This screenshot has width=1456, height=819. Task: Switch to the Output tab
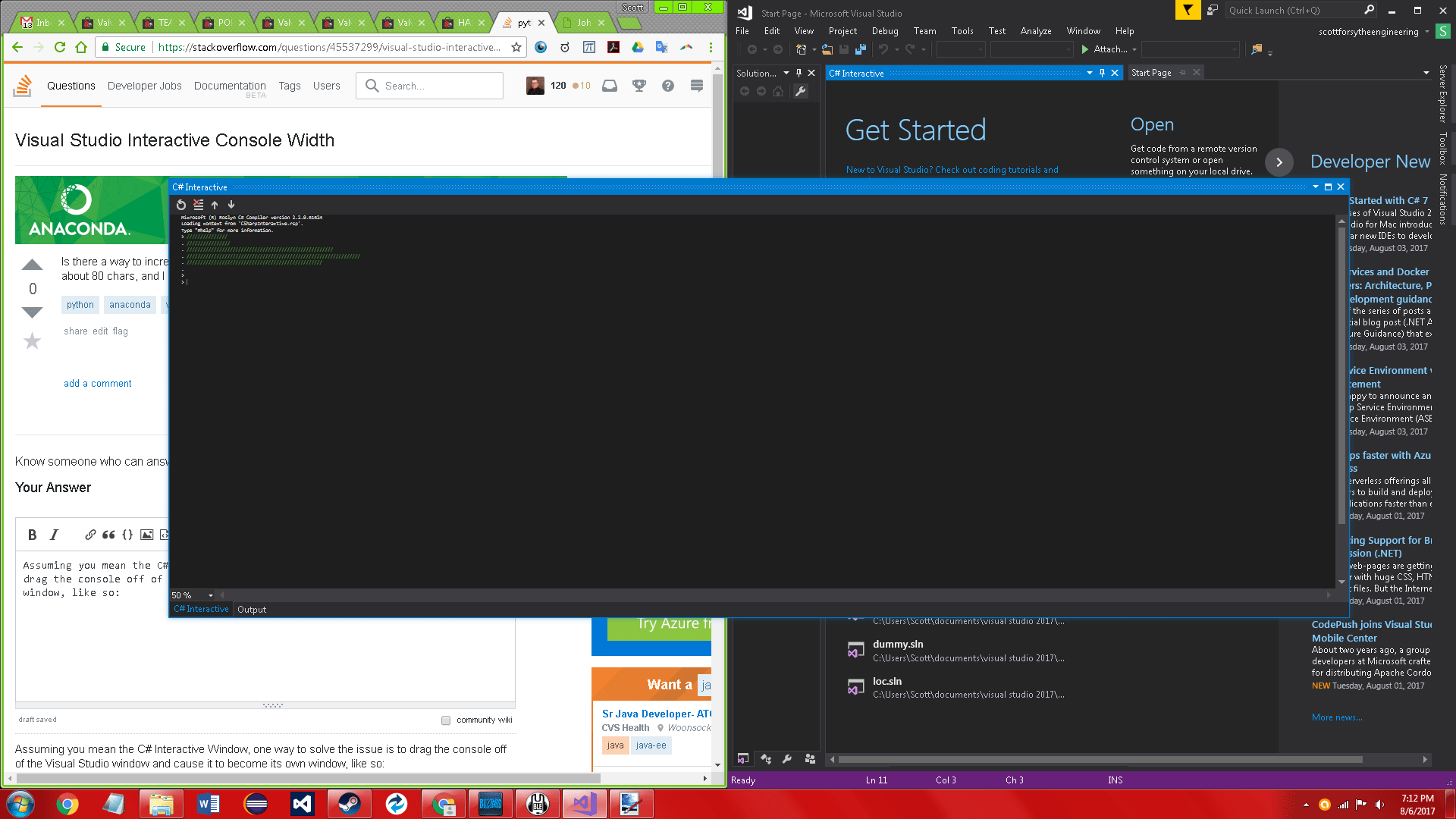252,610
